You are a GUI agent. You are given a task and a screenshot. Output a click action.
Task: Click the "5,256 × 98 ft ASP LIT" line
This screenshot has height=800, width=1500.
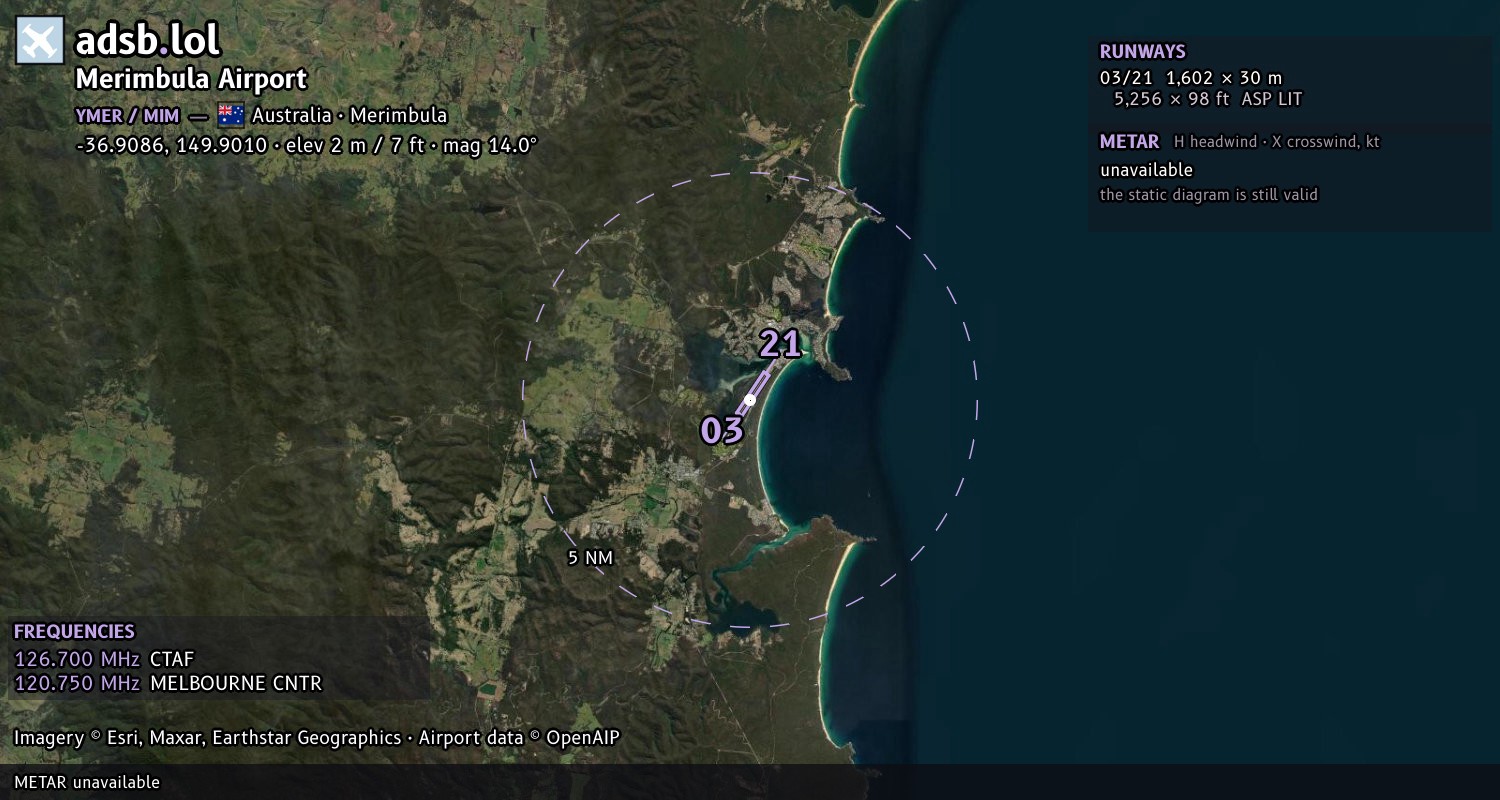1208,99
